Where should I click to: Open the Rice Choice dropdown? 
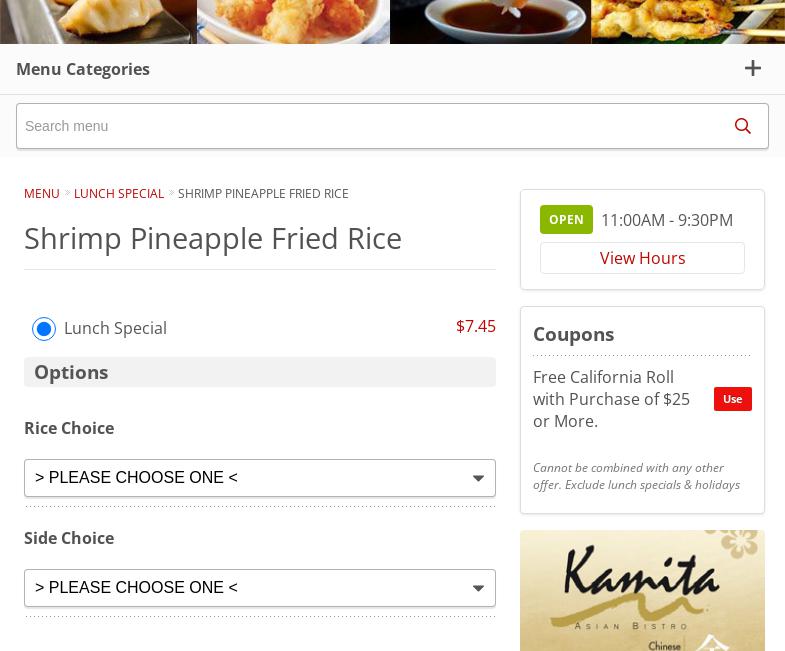[x=260, y=478]
